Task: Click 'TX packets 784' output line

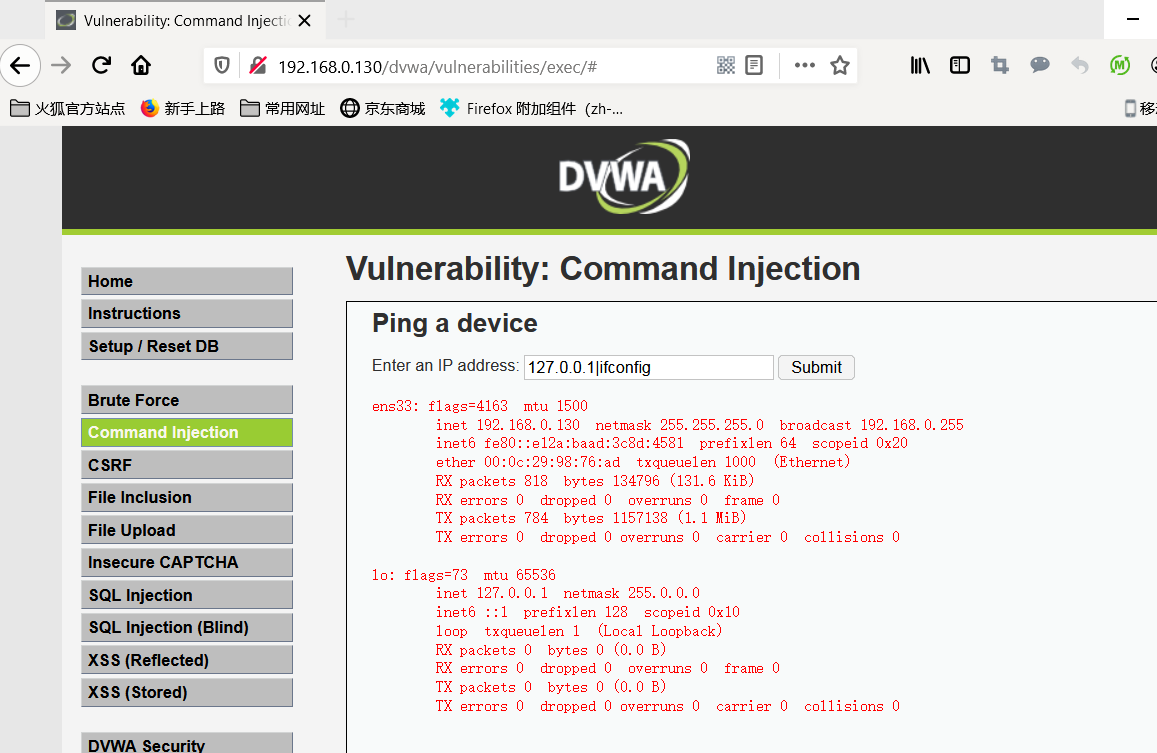Action: (591, 518)
